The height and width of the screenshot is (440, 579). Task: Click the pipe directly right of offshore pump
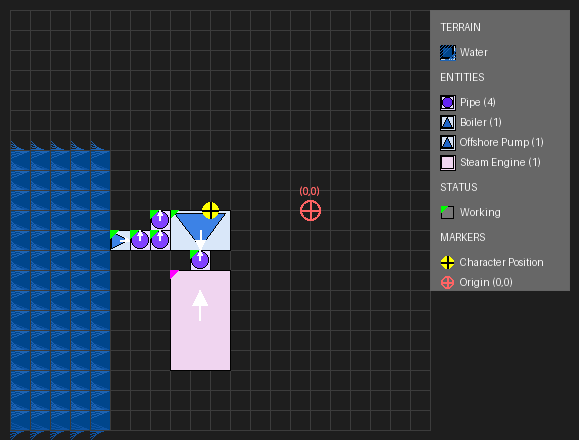(140, 240)
